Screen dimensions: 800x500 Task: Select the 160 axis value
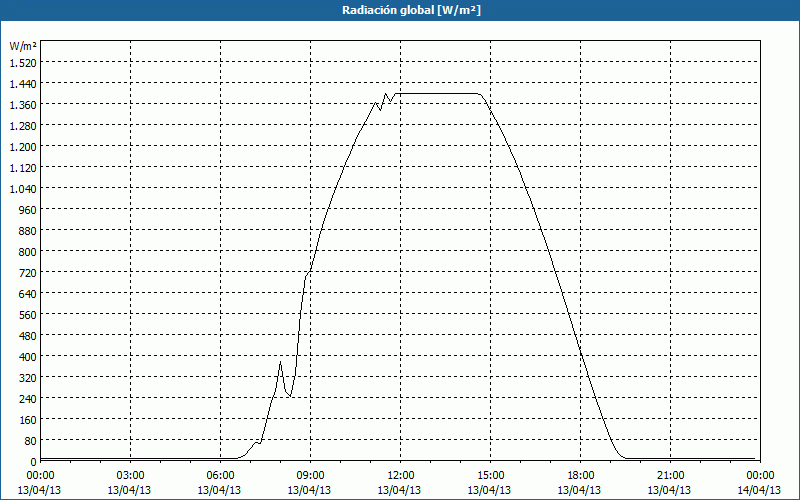click(x=28, y=419)
